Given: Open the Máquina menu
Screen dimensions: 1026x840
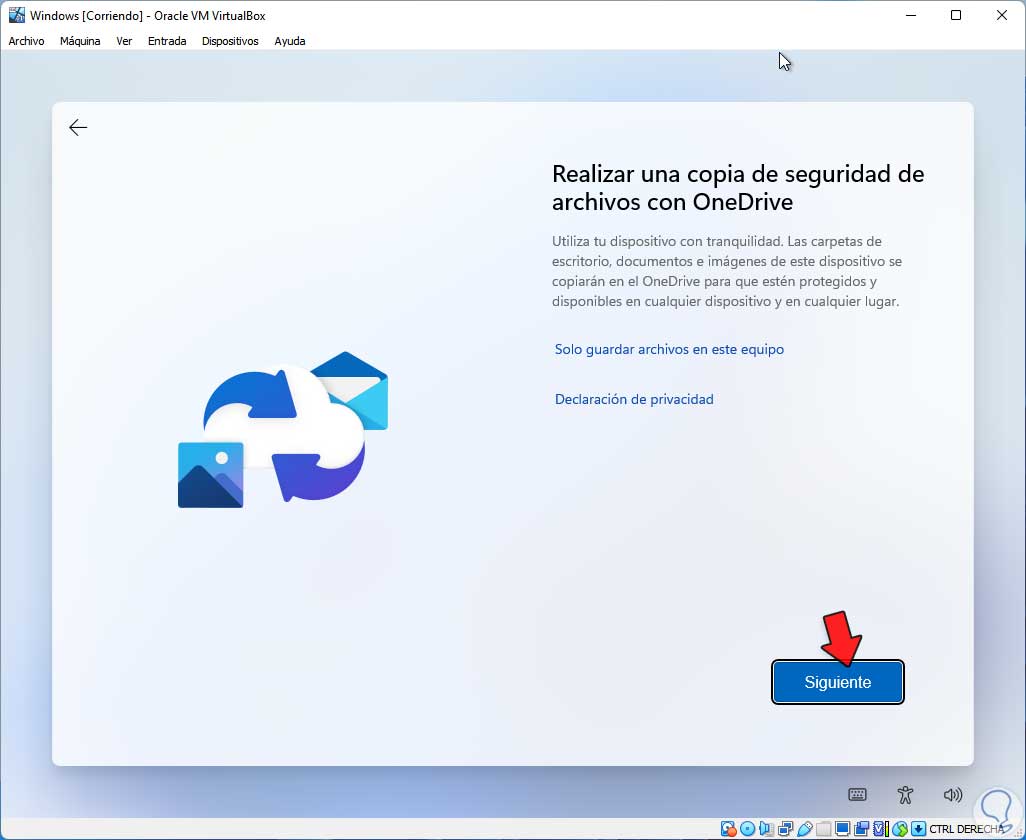Looking at the screenshot, I should [x=80, y=41].
